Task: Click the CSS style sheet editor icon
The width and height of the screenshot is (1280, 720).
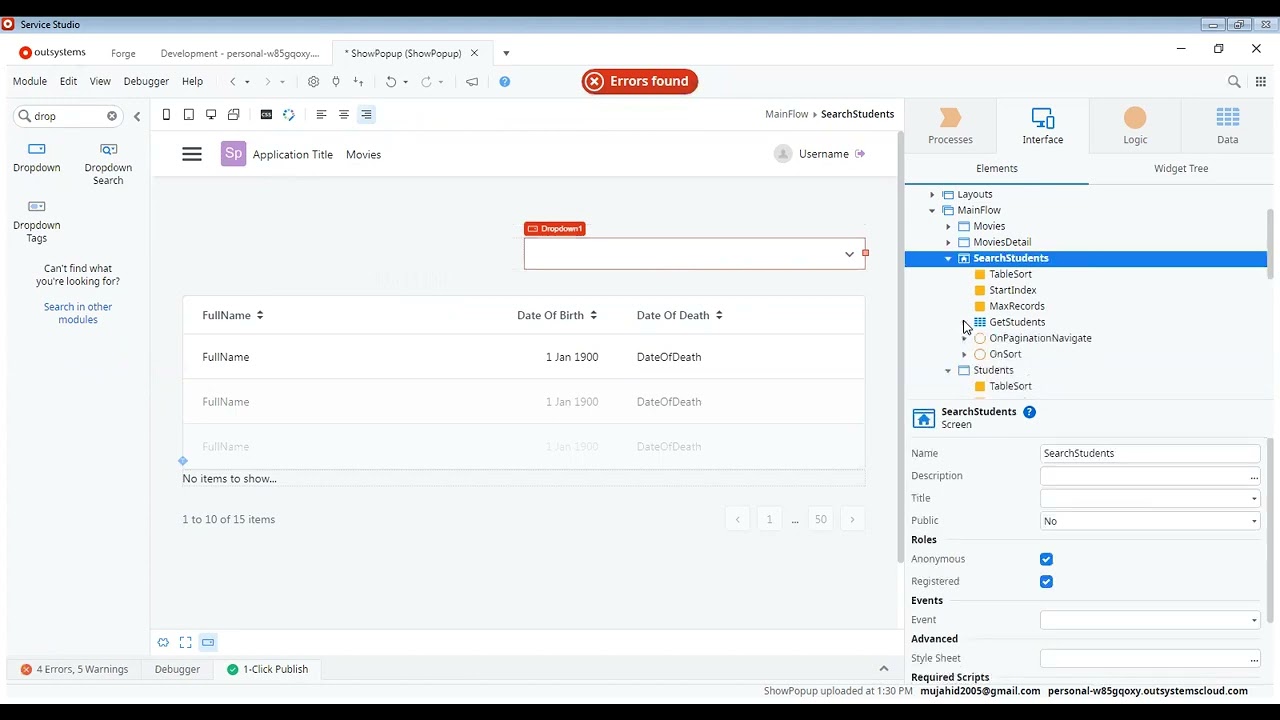Action: point(266,115)
